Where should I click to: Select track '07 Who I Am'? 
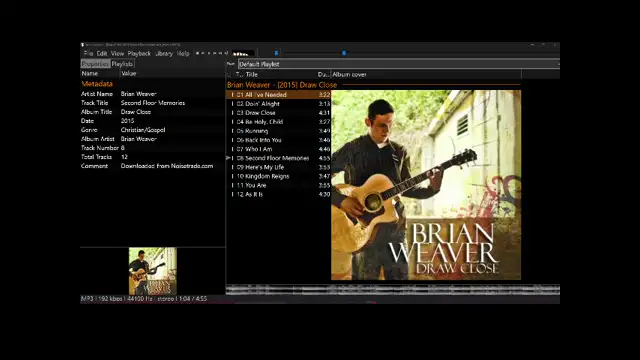[278, 149]
